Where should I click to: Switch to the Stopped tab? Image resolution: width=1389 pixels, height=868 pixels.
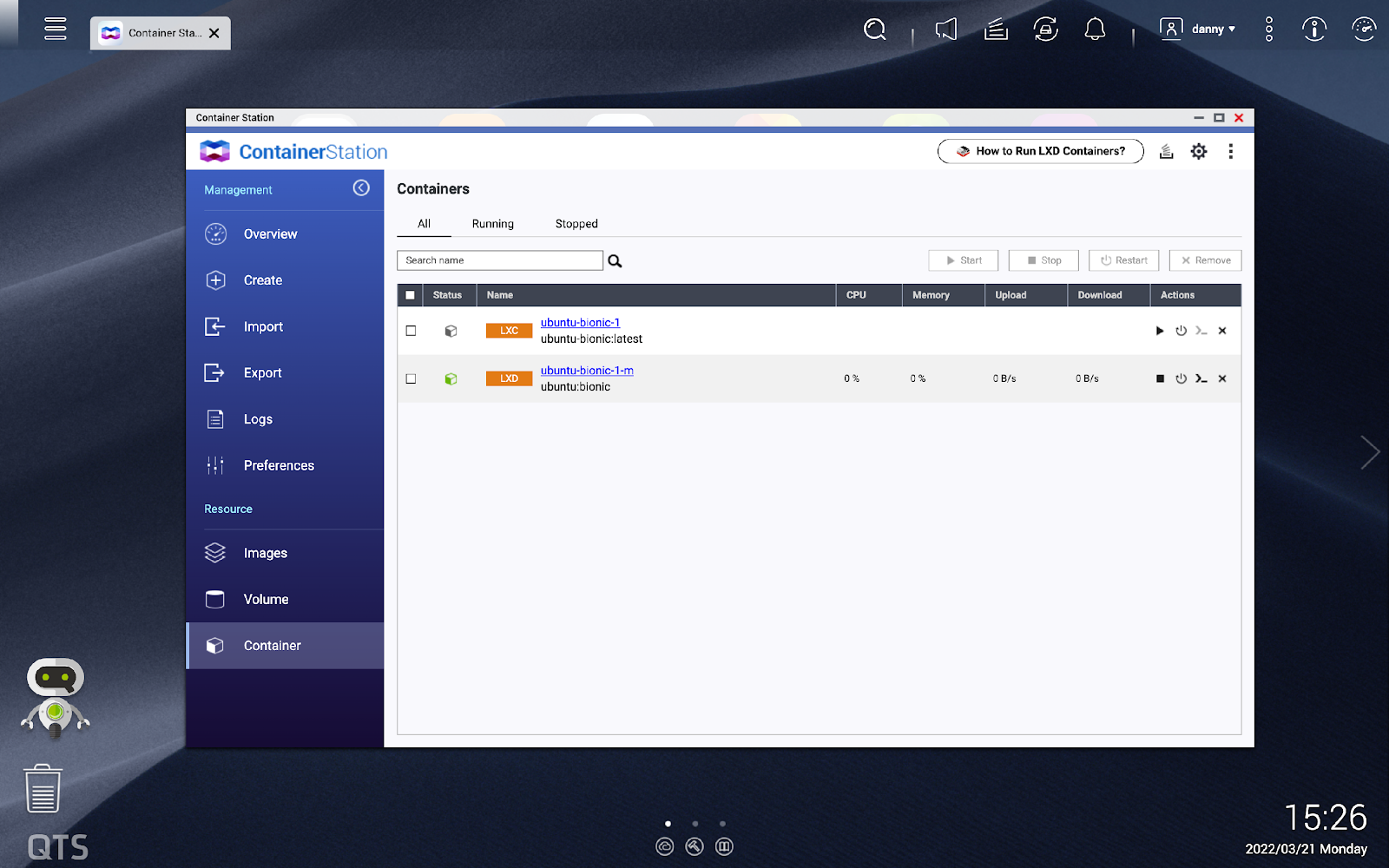point(576,224)
